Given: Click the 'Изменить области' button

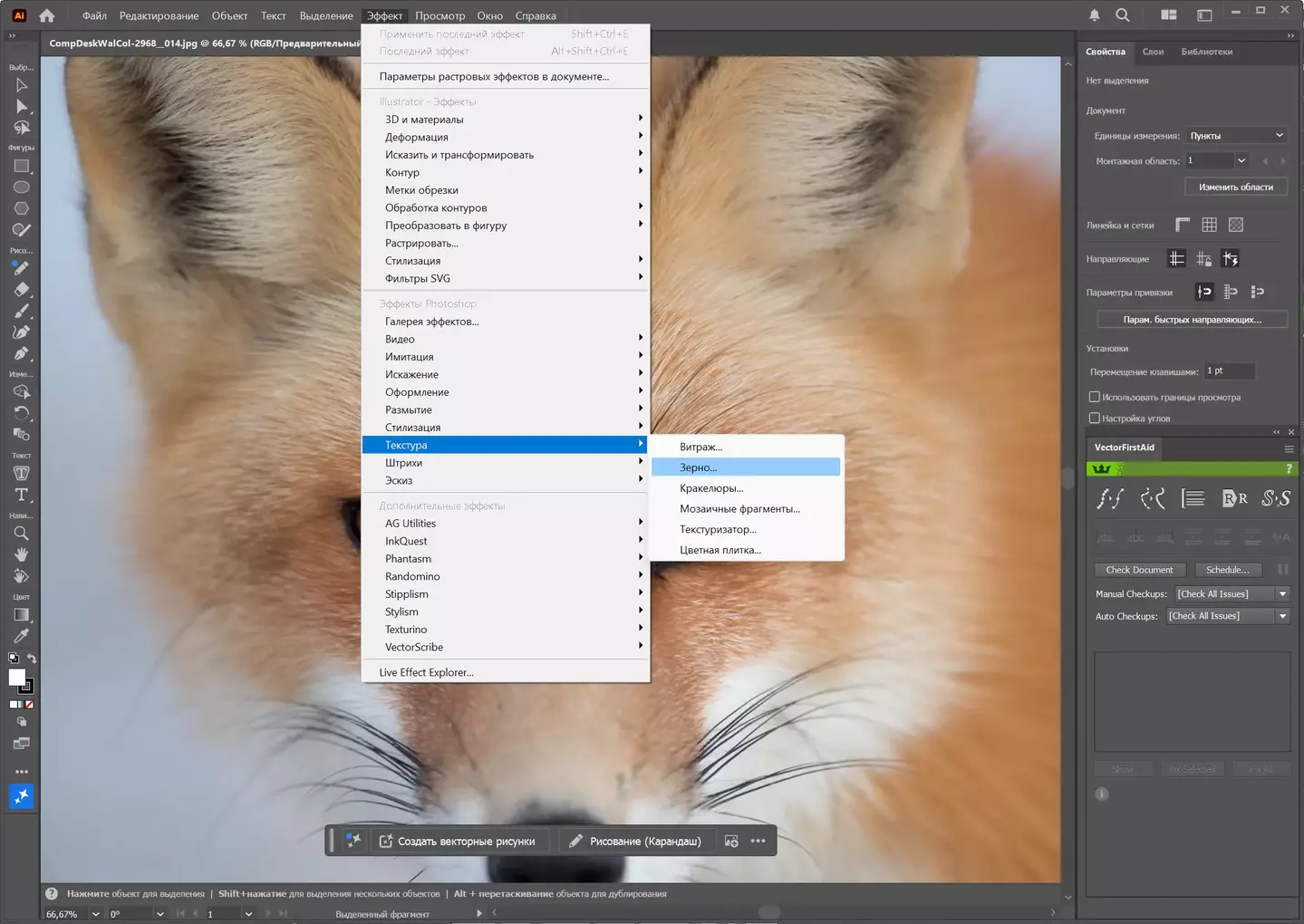Looking at the screenshot, I should (x=1235, y=187).
